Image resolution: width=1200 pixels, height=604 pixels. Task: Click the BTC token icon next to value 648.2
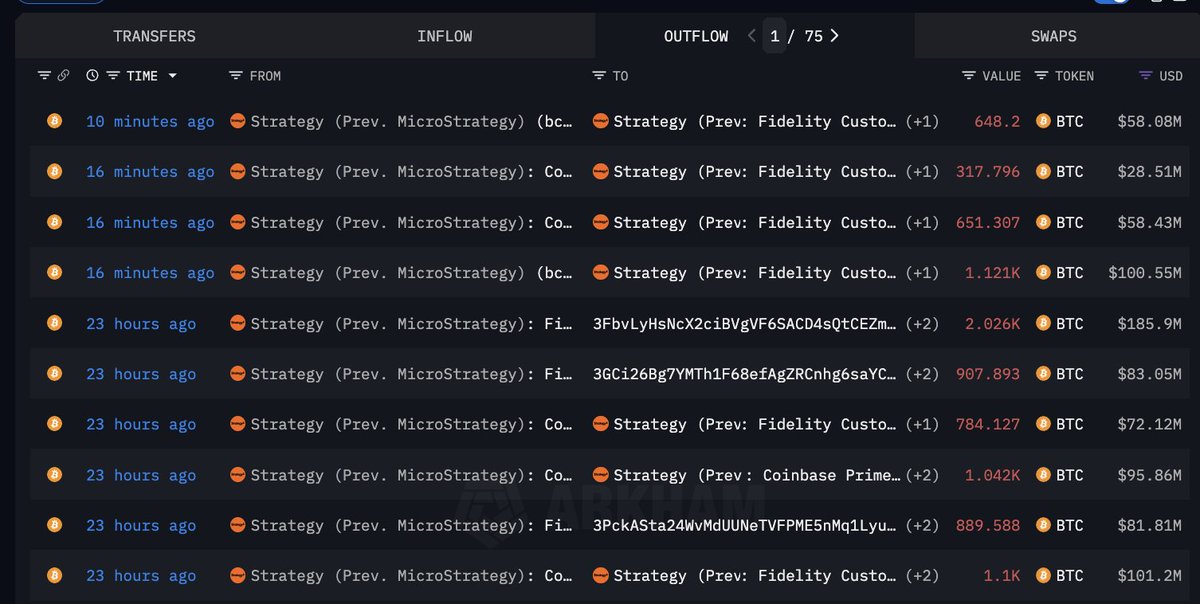coord(1043,121)
